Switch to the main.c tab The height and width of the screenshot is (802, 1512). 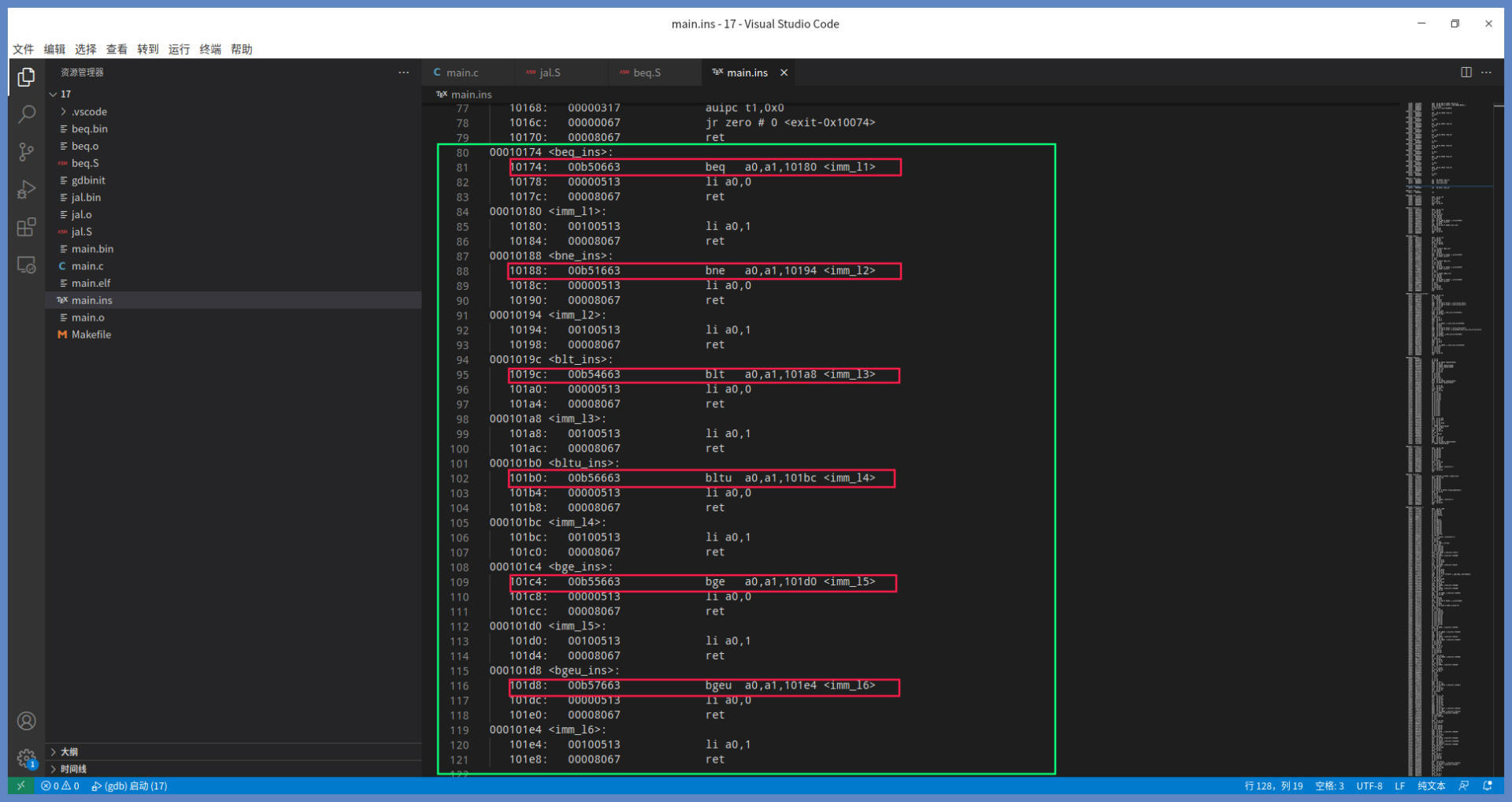pos(461,72)
